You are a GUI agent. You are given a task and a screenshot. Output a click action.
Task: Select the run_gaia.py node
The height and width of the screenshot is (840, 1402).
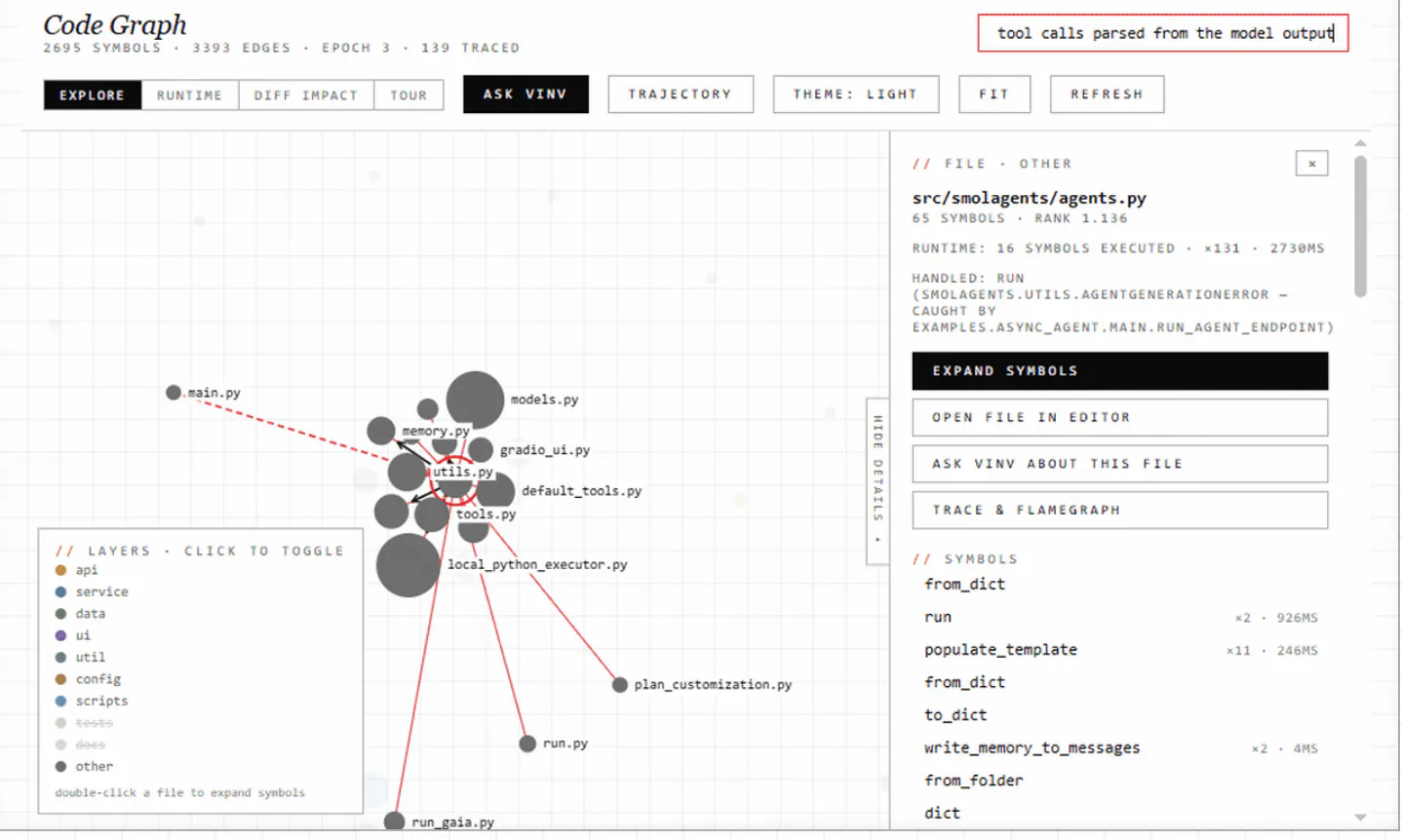(x=395, y=821)
